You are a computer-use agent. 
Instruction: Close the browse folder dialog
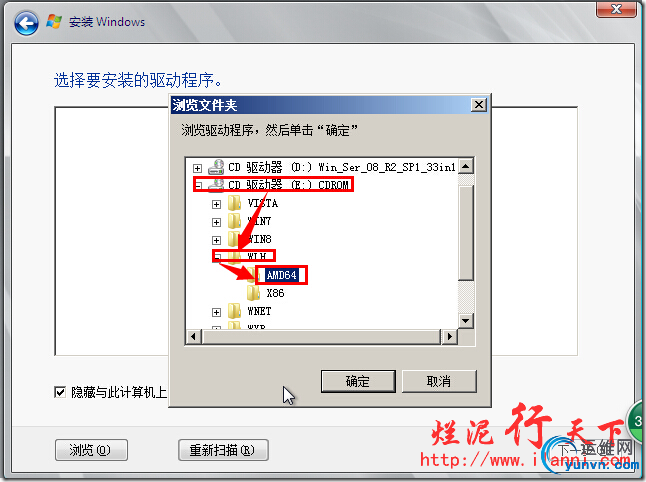[x=478, y=105]
